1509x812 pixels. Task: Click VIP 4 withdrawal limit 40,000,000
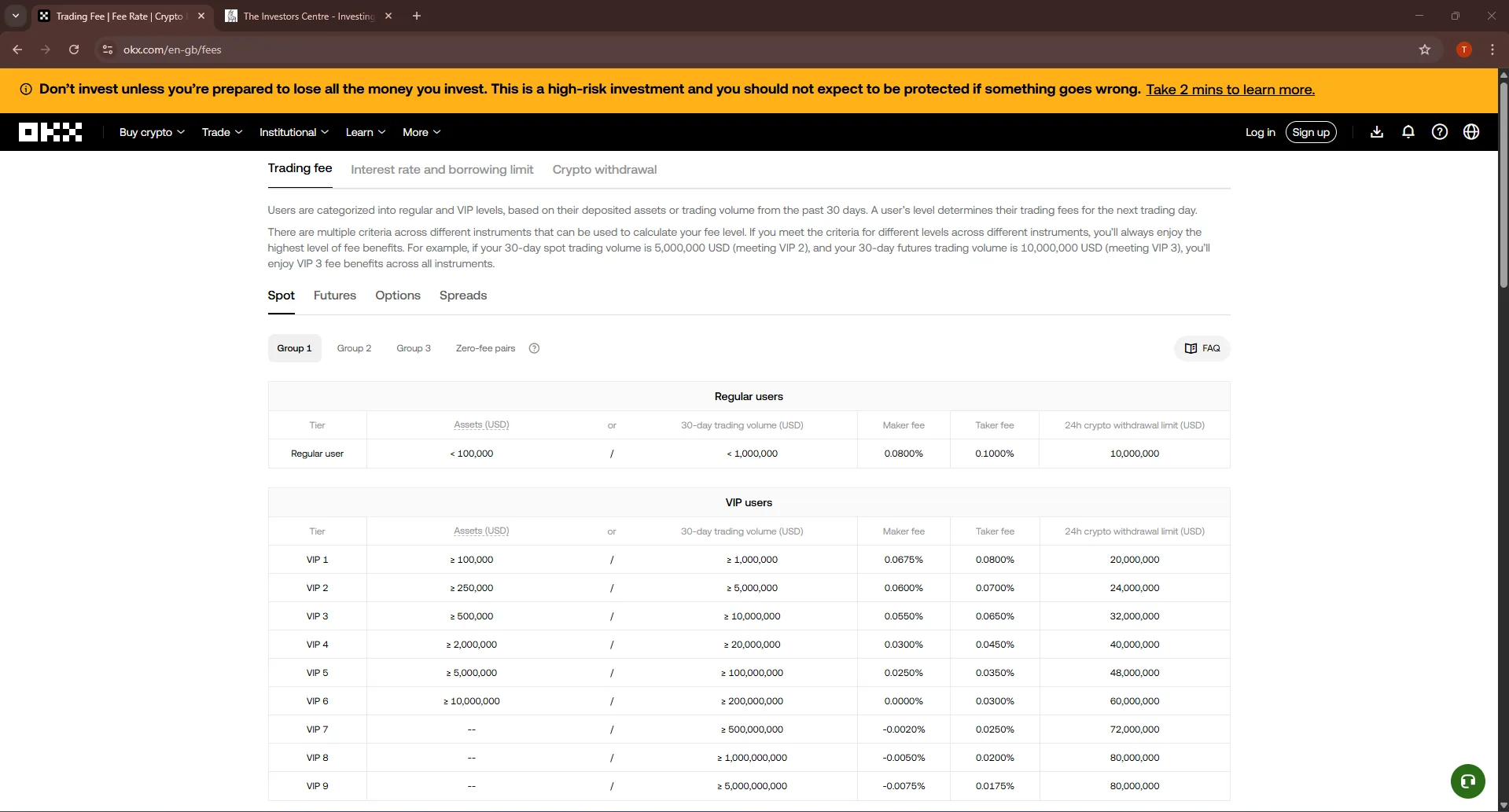pyautogui.click(x=1134, y=645)
